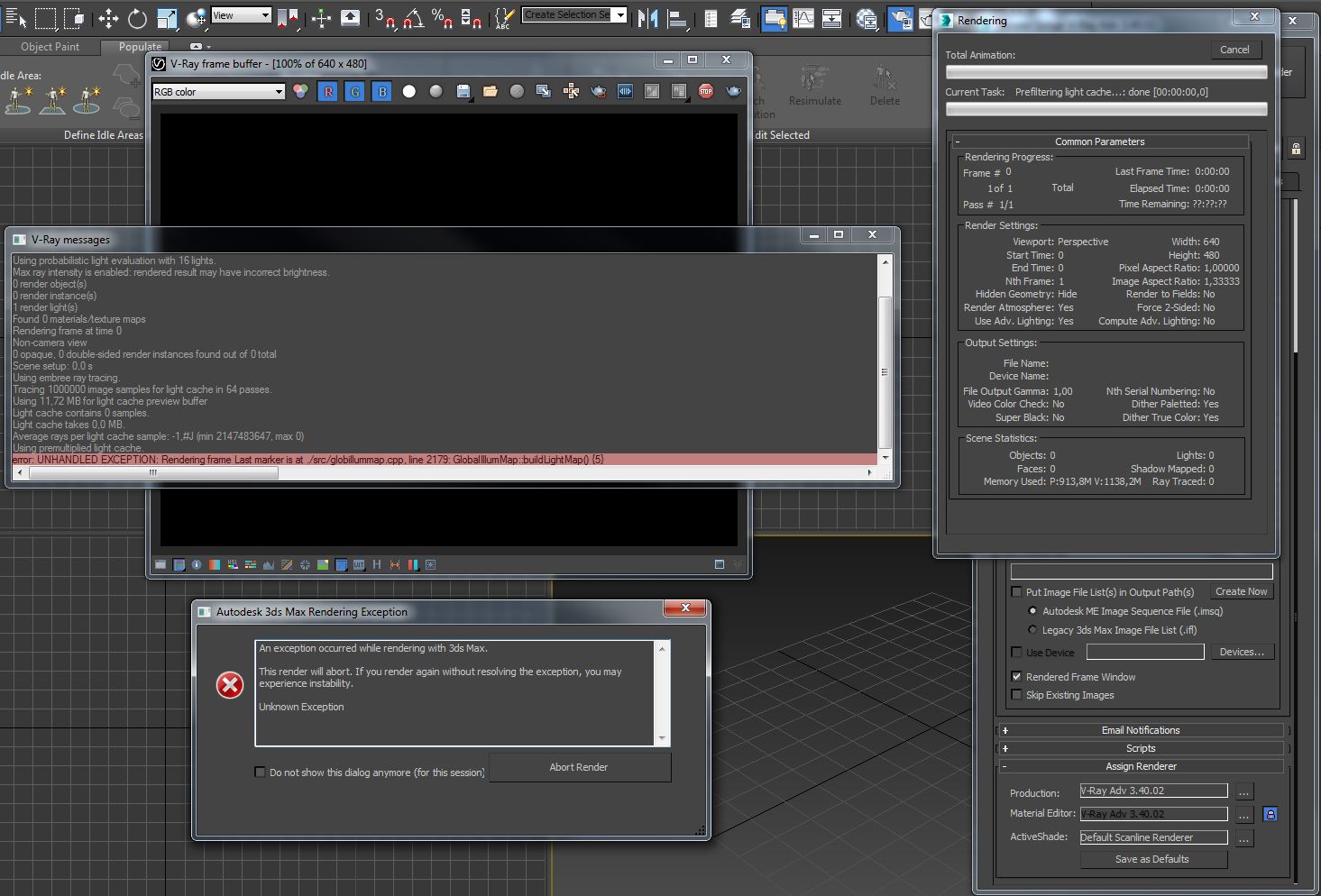Select the Move tool in main toolbar
The height and width of the screenshot is (896, 1321).
[x=108, y=18]
